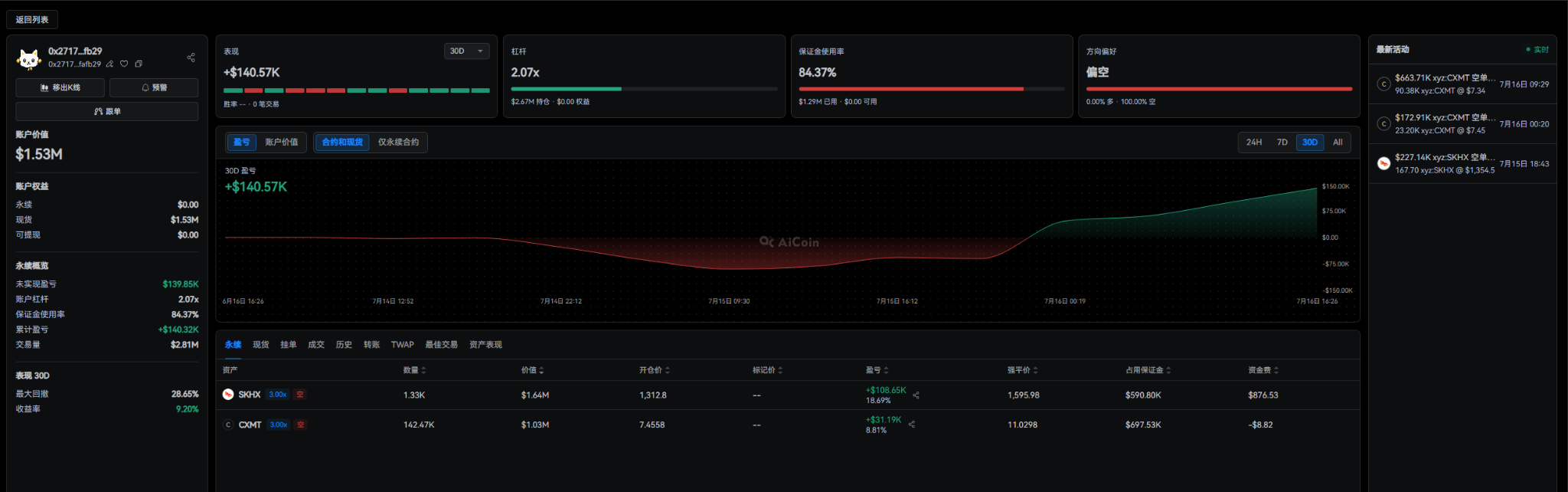
Task: Set the chart range to 24H
Action: [x=1254, y=143]
